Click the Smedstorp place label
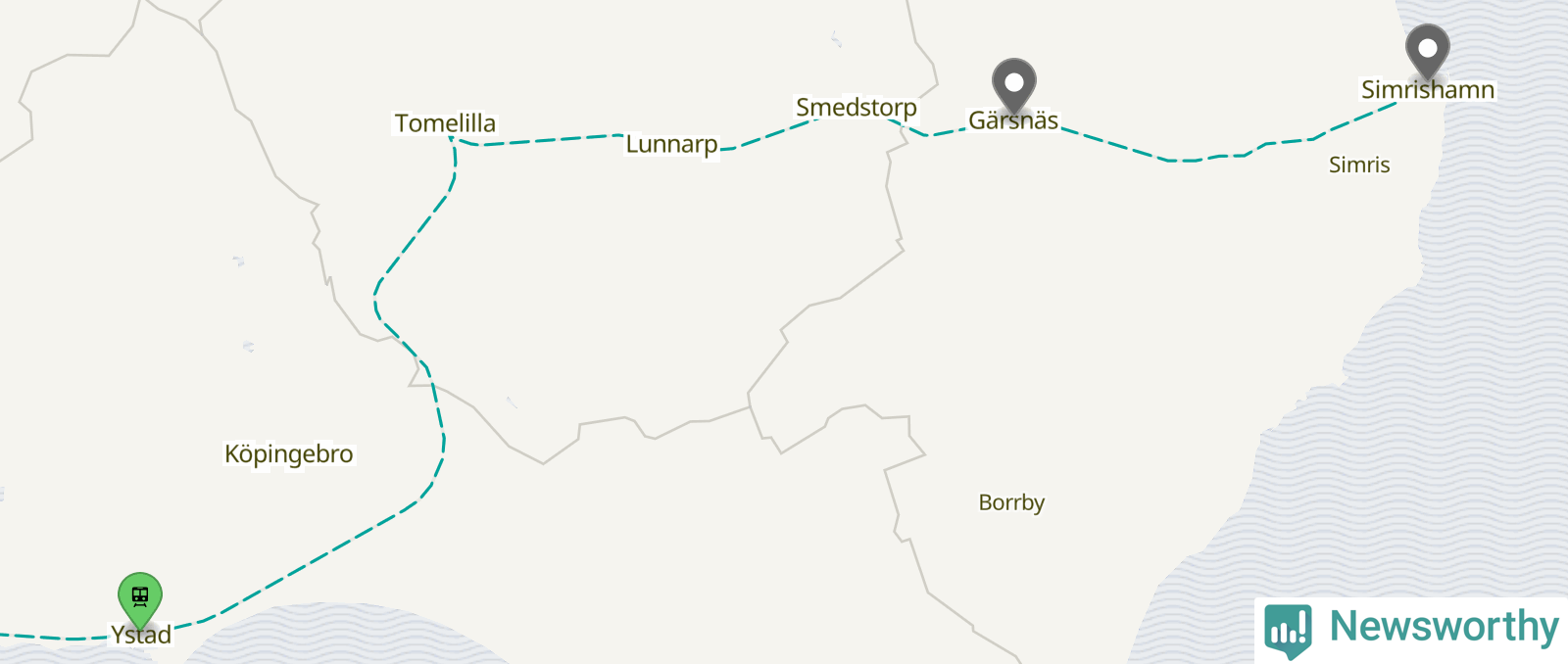Viewport: 1568px width, 664px height. click(x=857, y=108)
